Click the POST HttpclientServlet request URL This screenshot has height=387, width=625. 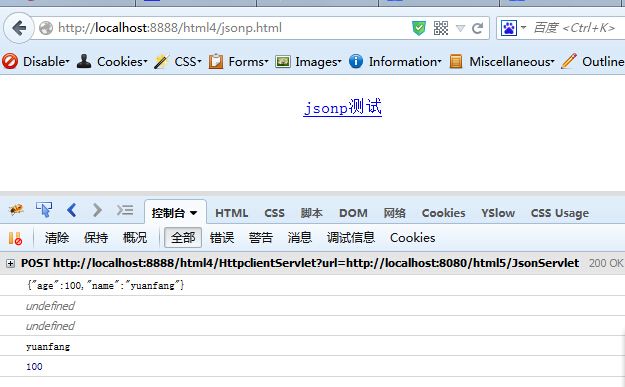coord(300,263)
